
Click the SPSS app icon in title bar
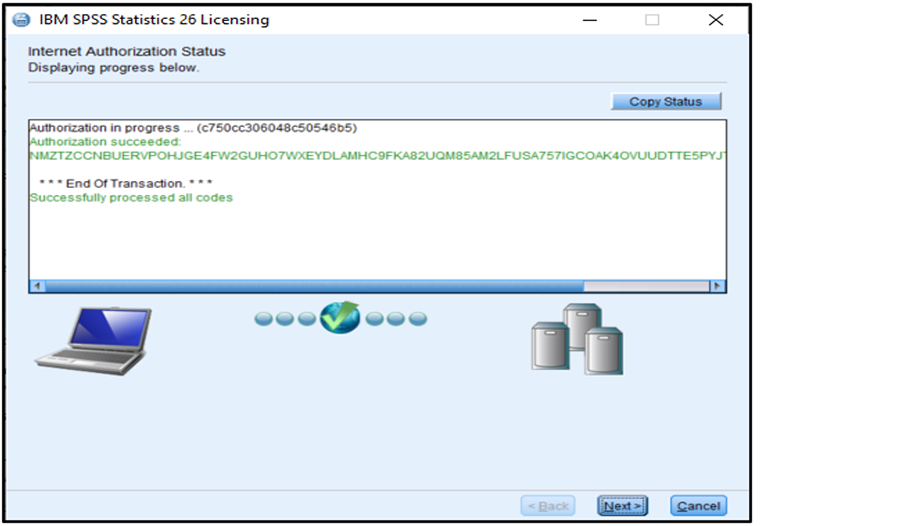[x=21, y=20]
